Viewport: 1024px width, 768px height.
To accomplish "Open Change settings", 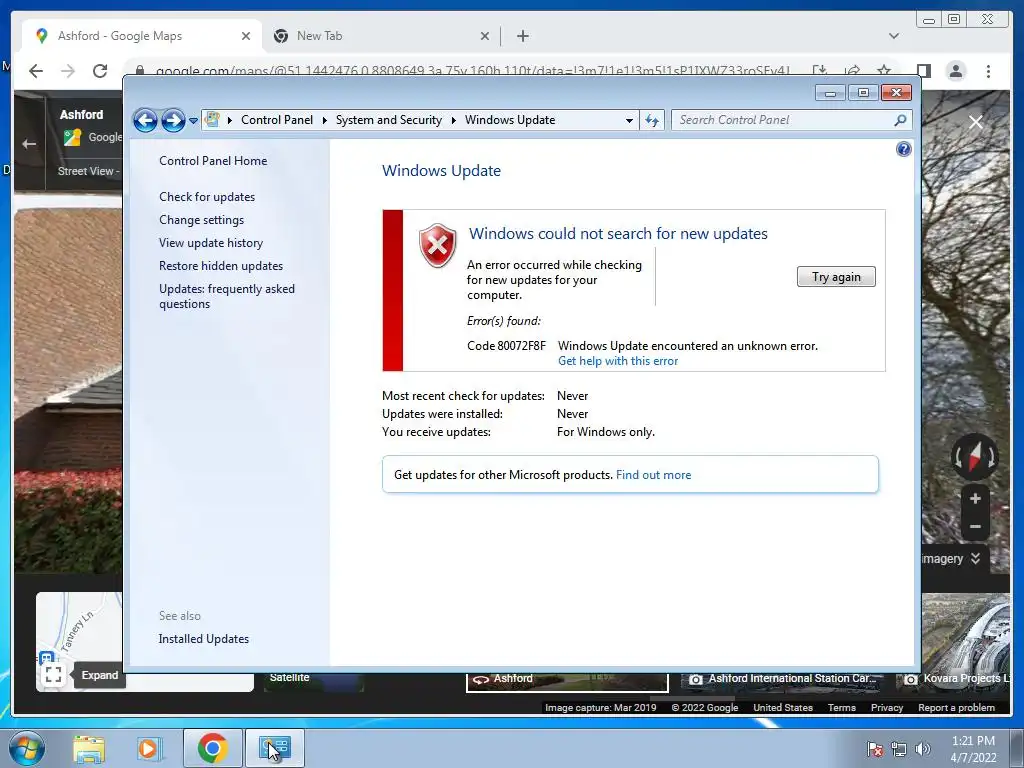I will coord(201,220).
